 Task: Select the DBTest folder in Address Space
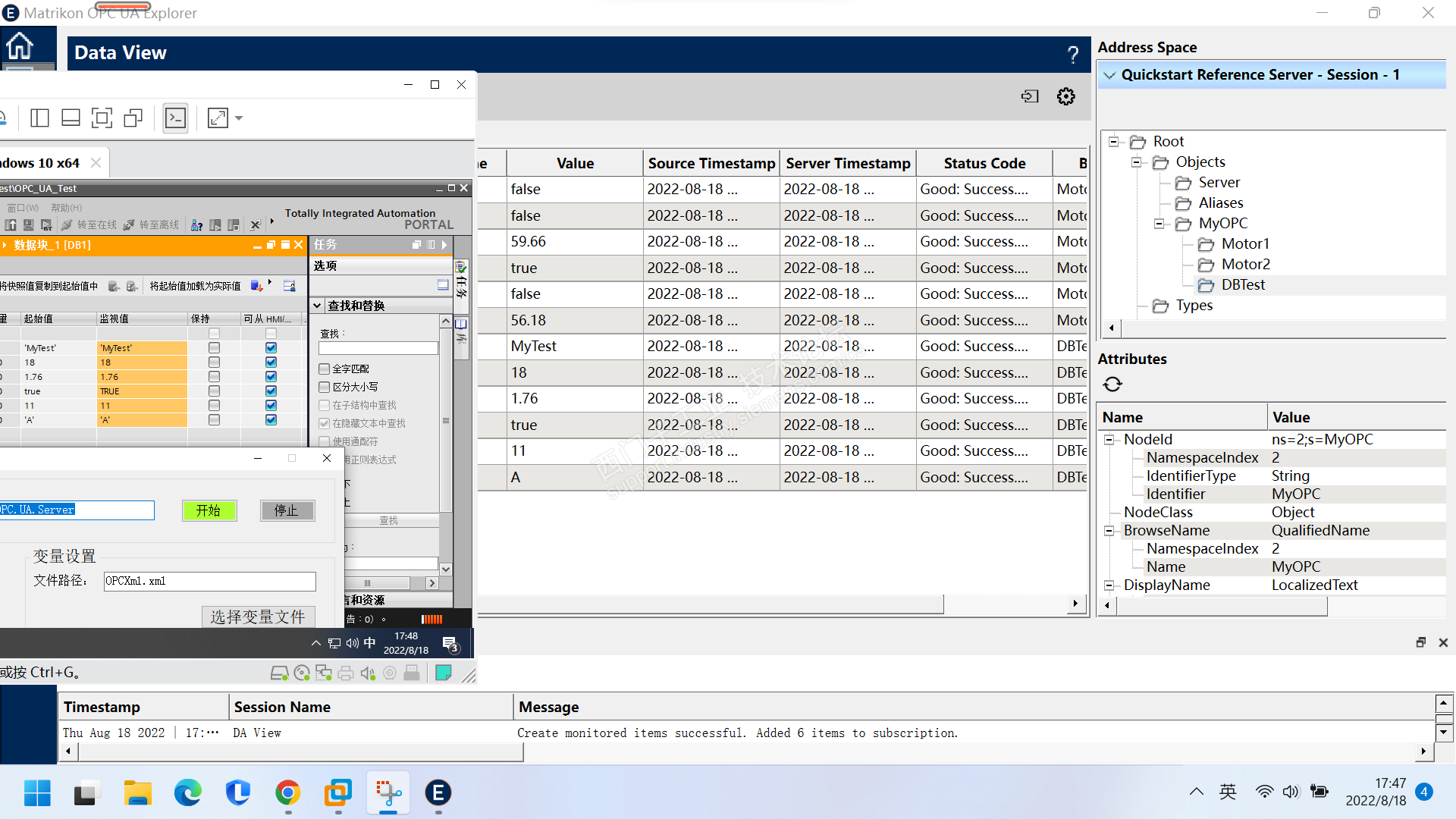click(x=1242, y=285)
